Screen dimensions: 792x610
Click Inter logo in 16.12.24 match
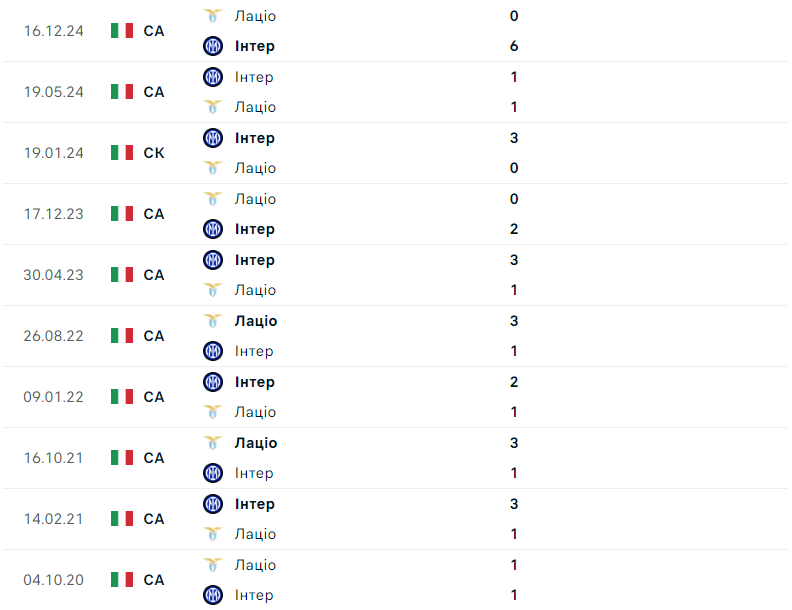[x=212, y=46]
